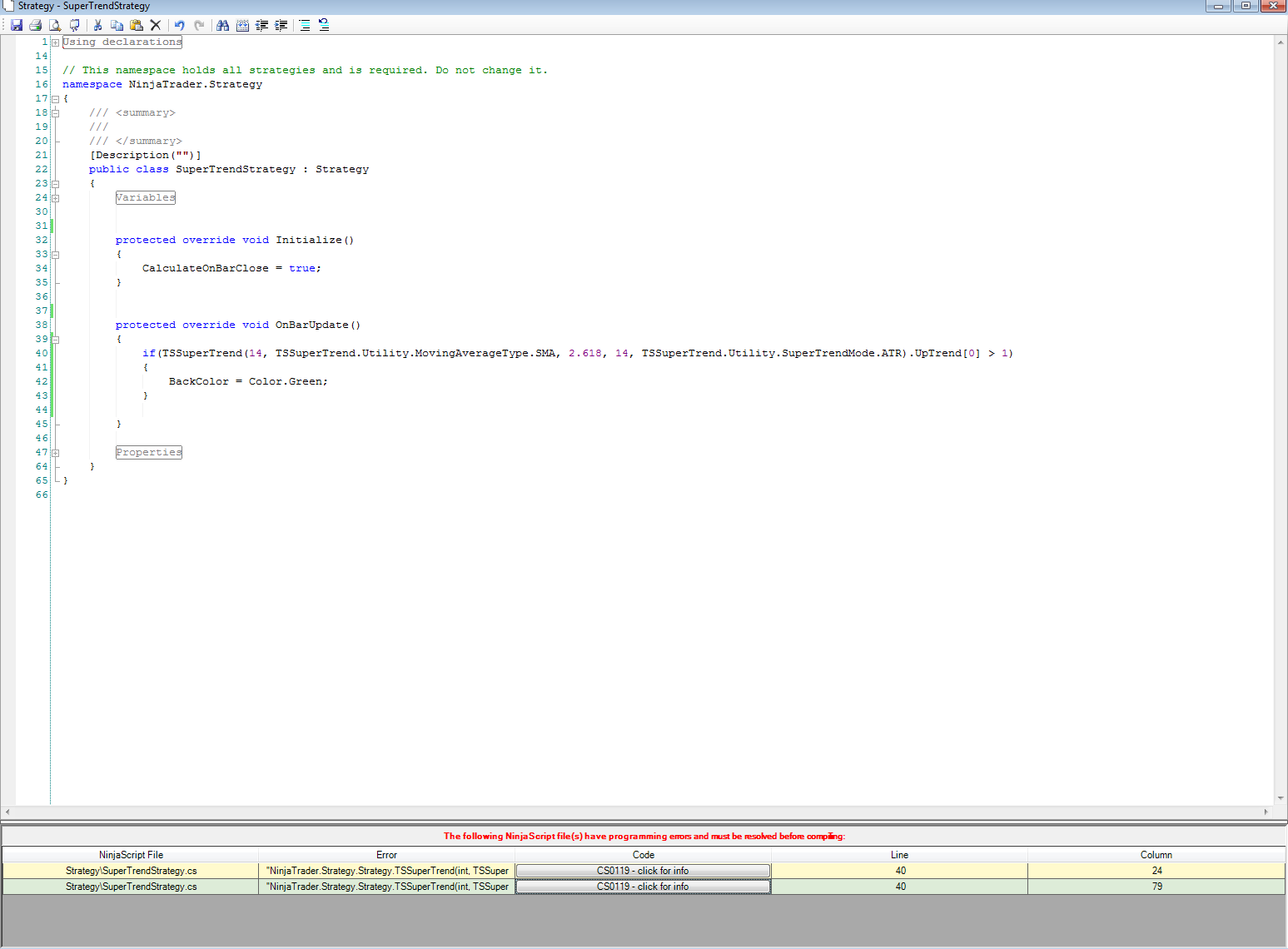Click the 'UpTrend[0]' text on line 40
The height and width of the screenshot is (949, 1288).
pos(947,353)
